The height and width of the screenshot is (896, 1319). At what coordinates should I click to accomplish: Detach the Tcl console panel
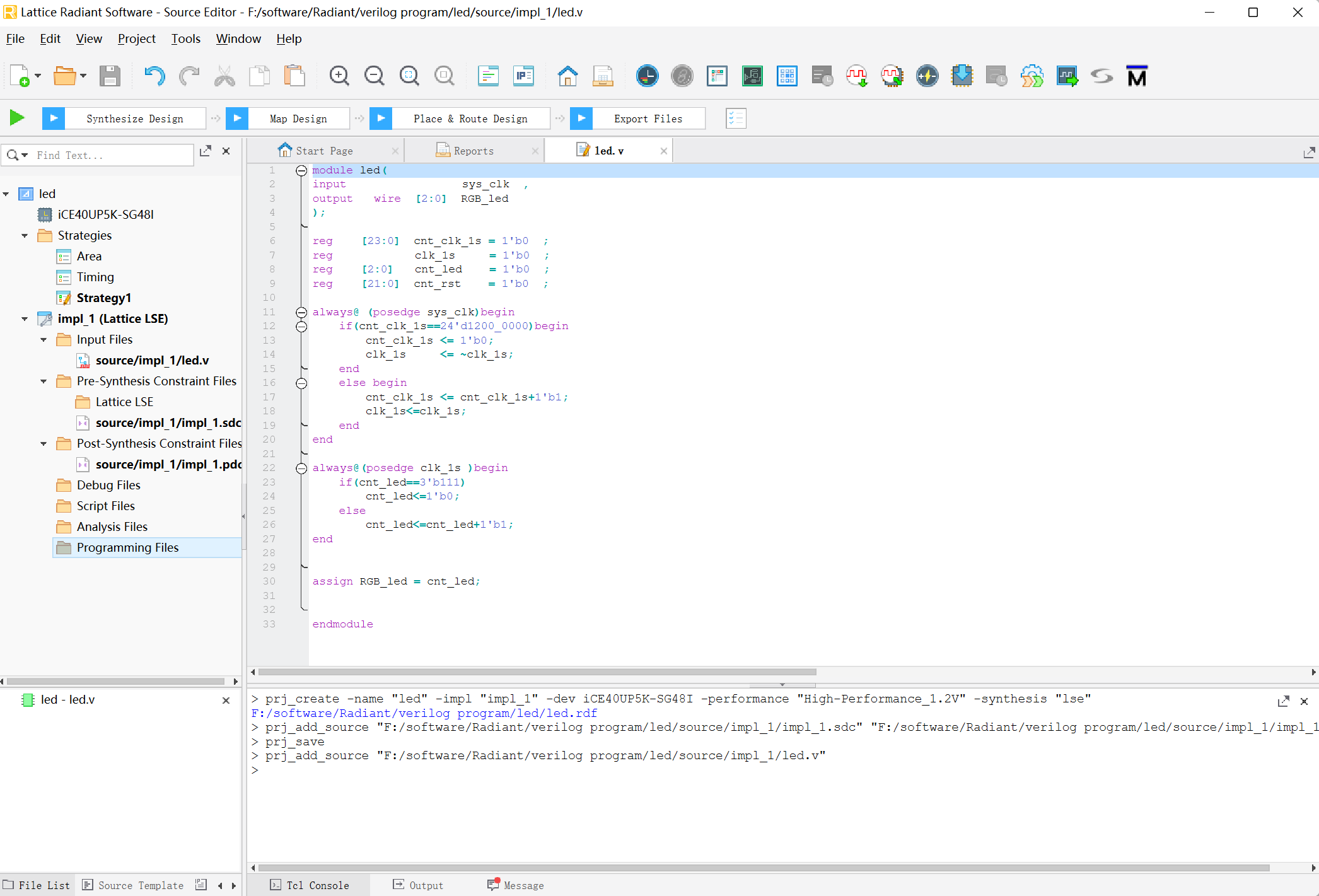tap(1283, 701)
